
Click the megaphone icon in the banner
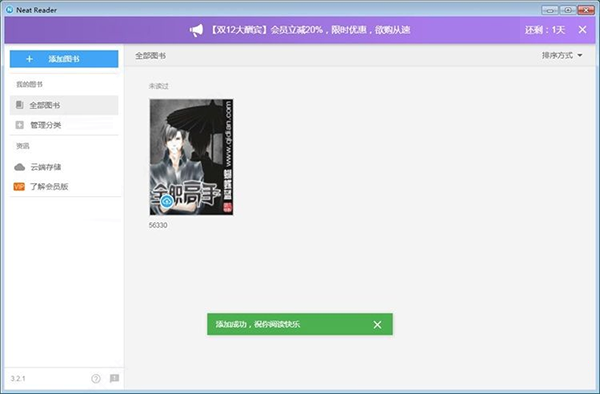point(196,30)
